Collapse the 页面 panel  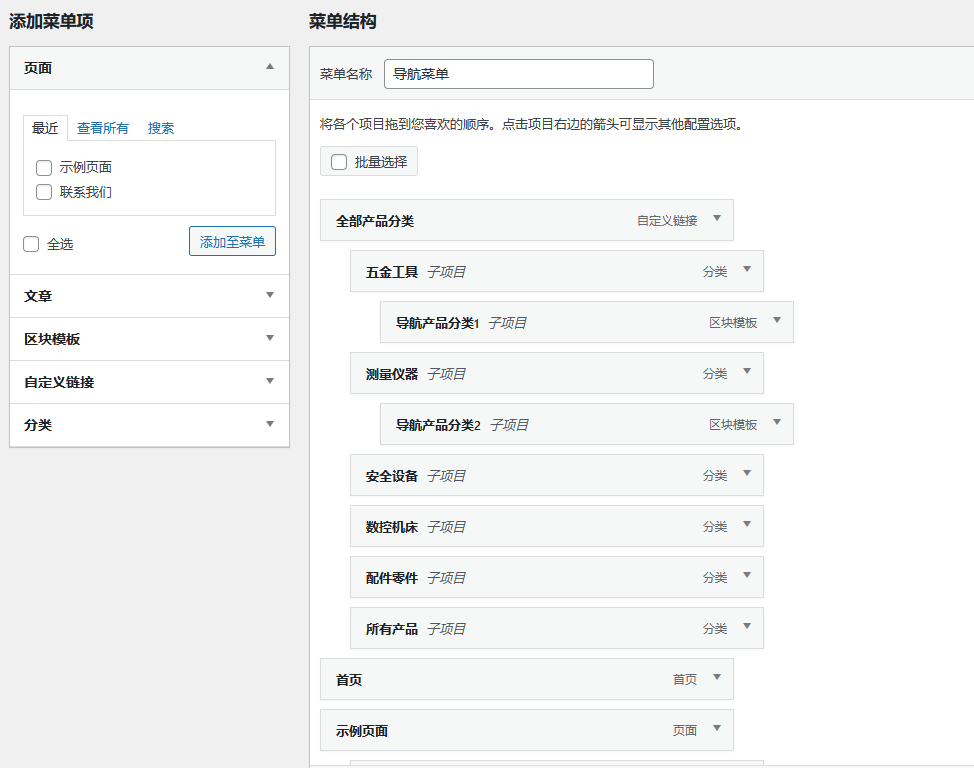[x=268, y=67]
